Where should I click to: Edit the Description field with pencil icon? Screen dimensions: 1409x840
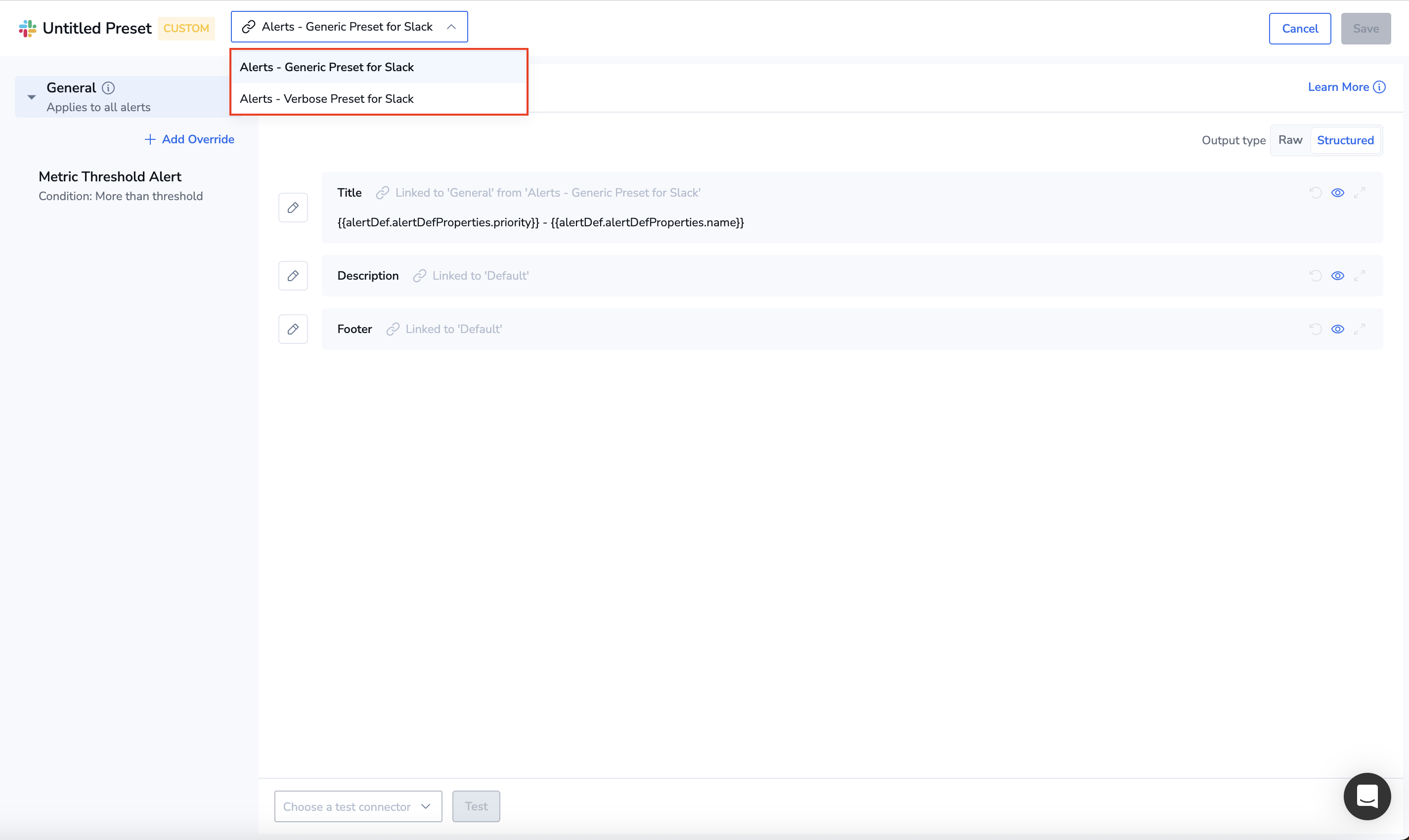[x=293, y=276]
